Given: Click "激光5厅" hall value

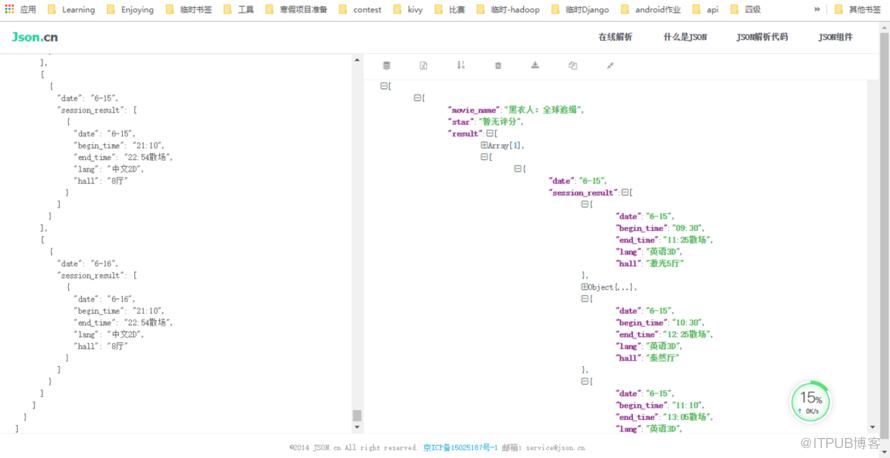Looking at the screenshot, I should point(665,263).
